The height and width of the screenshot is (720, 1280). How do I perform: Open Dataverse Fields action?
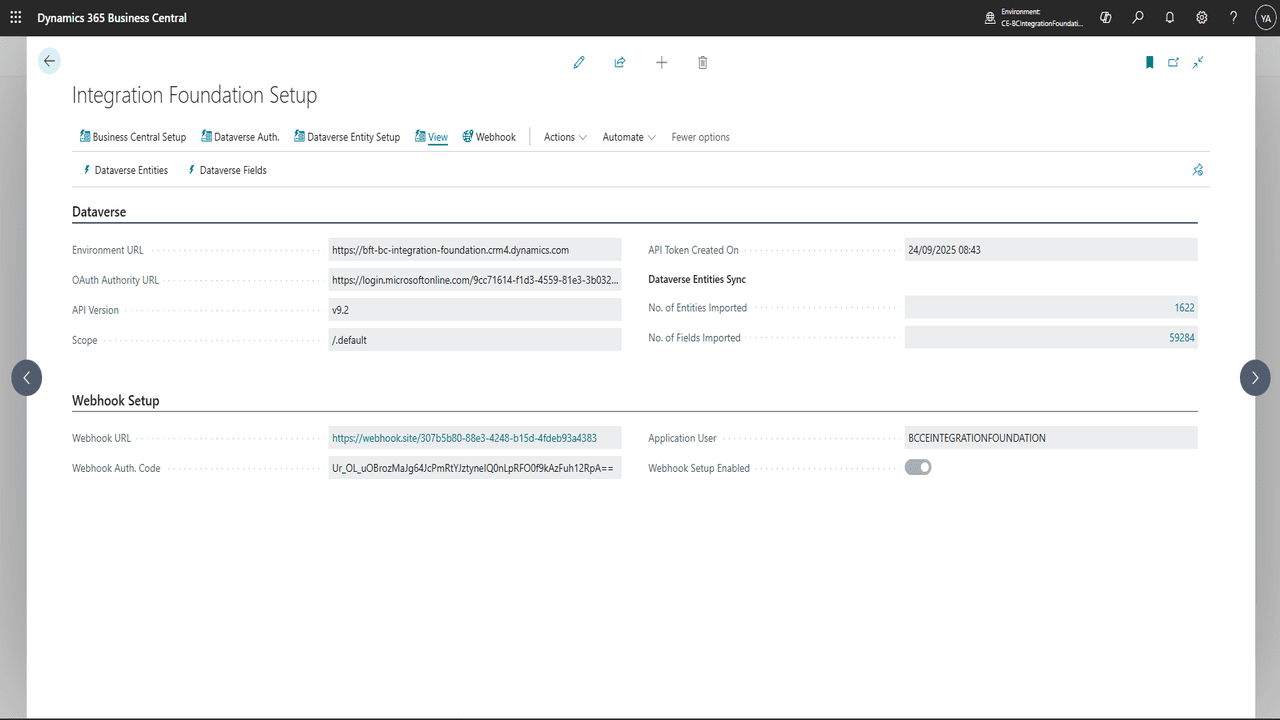click(227, 170)
